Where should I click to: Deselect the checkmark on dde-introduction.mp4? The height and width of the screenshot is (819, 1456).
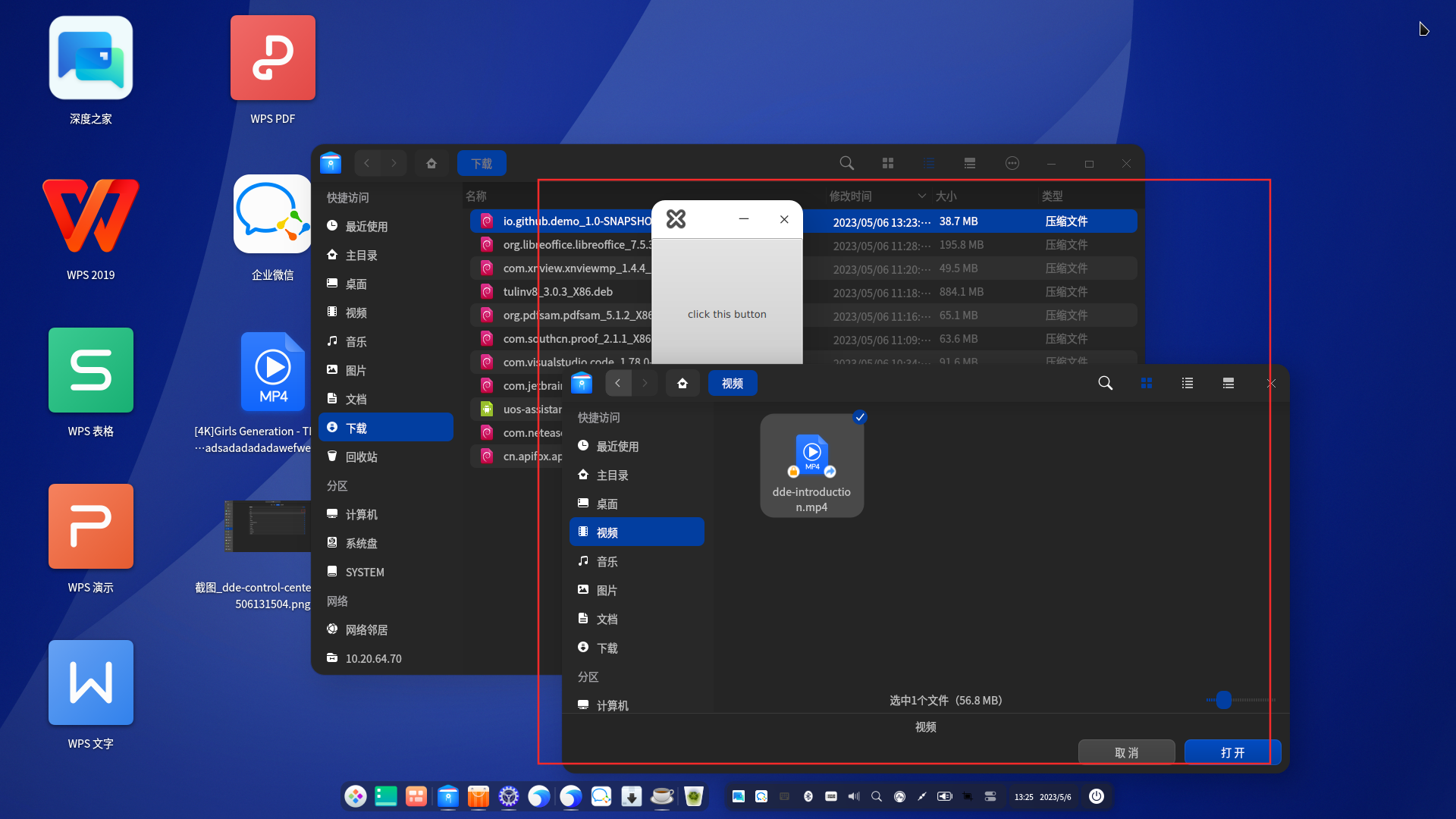(859, 416)
